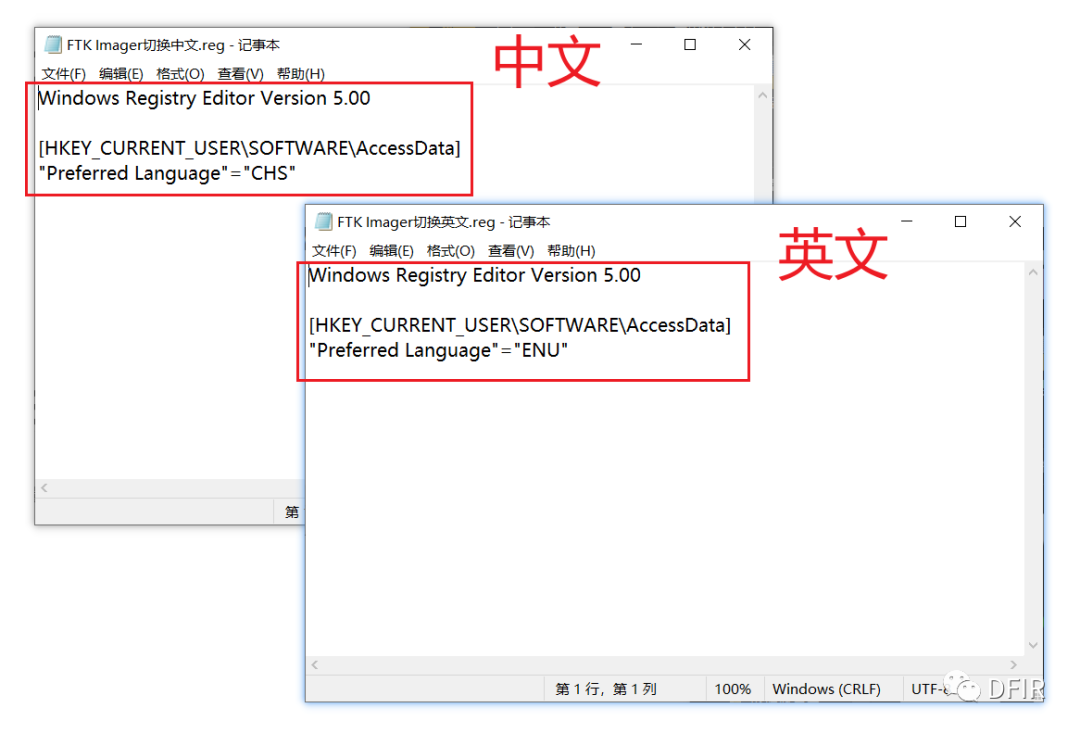The height and width of the screenshot is (733, 1080).
Task: Open 文件(F) menu in English reg Notepad window
Action: 334,251
